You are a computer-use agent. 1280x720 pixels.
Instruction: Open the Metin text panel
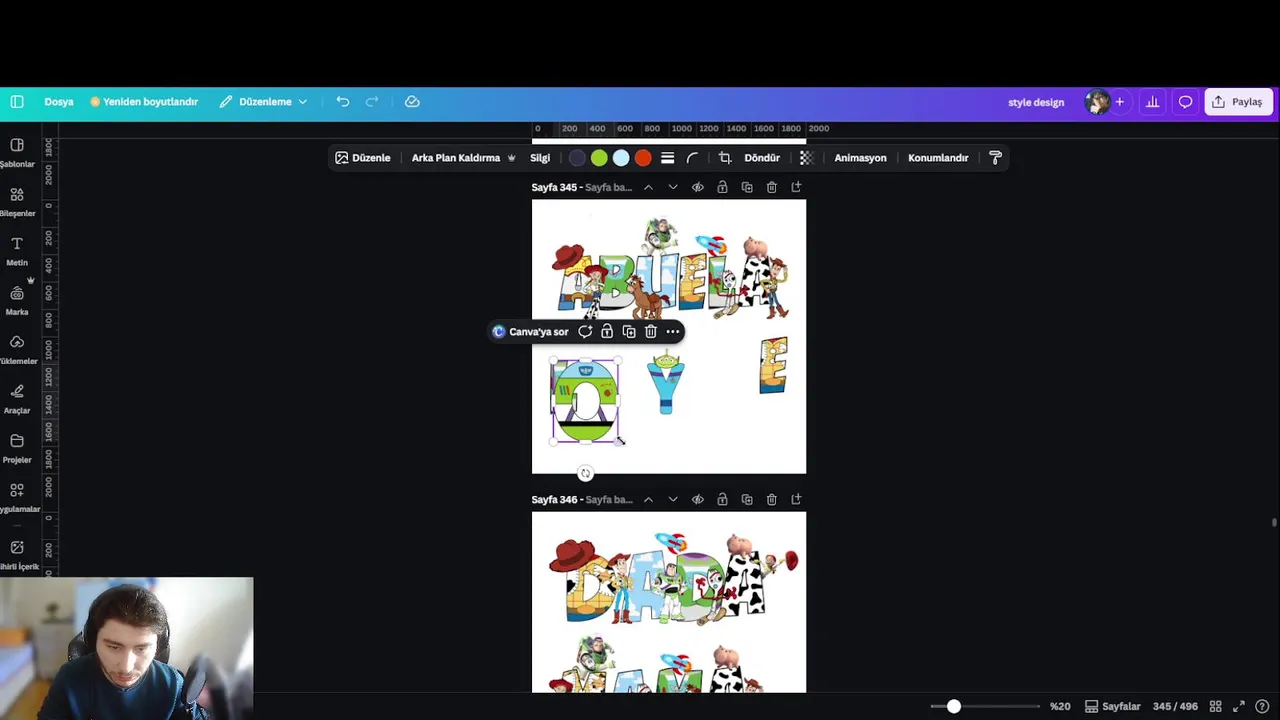click(17, 250)
